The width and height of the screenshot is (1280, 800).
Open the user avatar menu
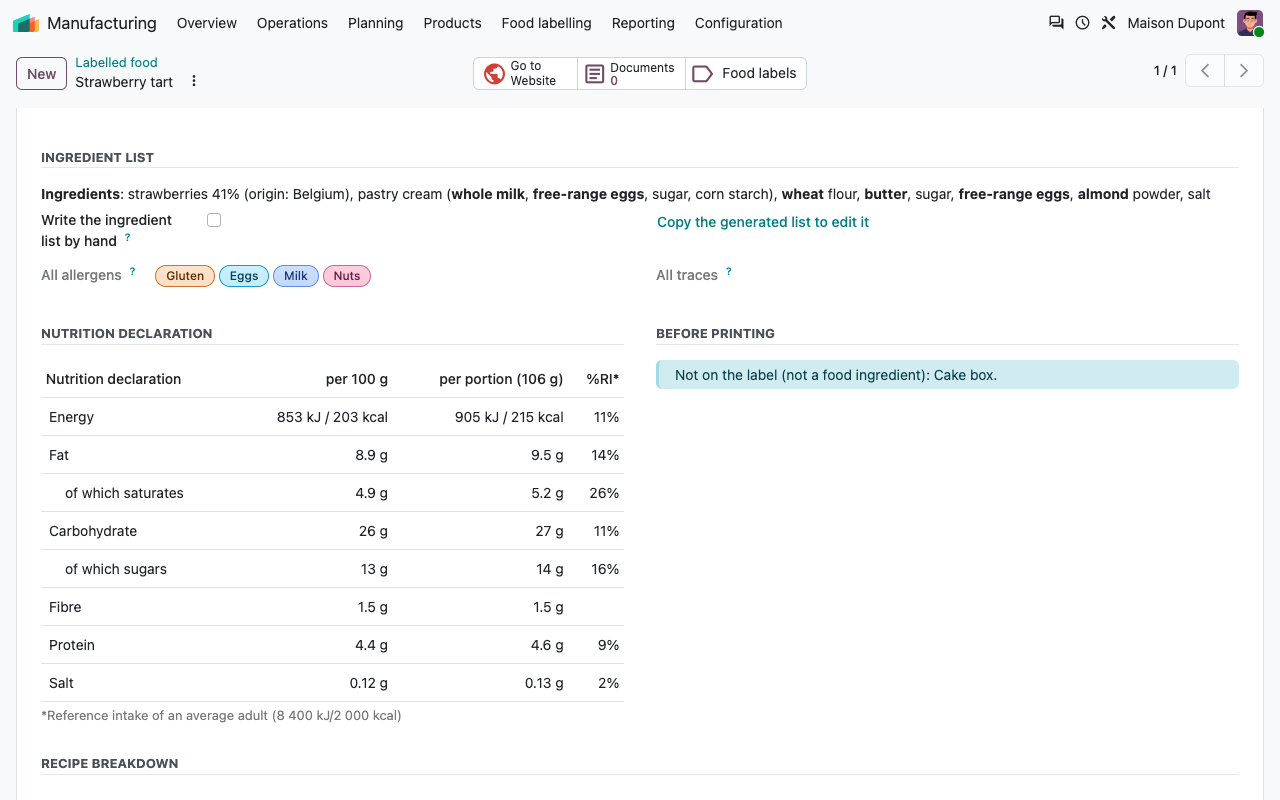point(1250,23)
